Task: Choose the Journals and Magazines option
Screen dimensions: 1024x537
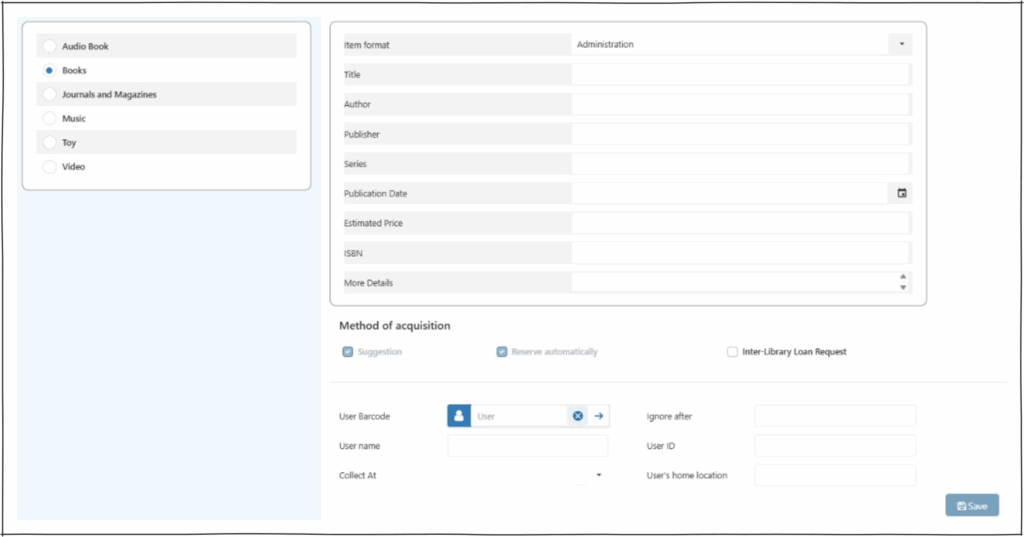Action: point(49,95)
